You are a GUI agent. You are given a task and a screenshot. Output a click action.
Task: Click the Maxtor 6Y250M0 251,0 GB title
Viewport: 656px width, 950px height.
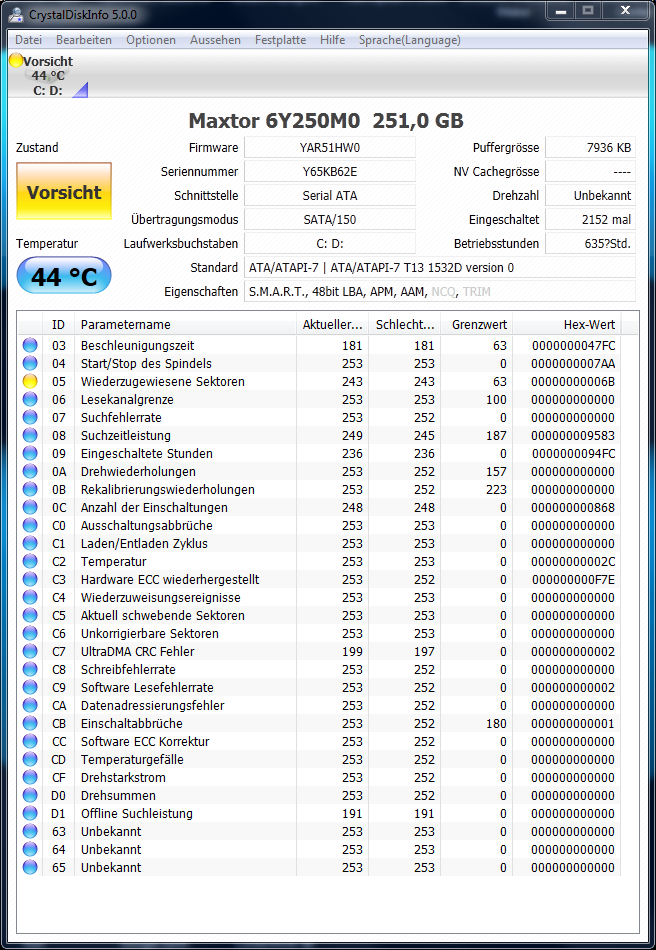click(x=326, y=121)
